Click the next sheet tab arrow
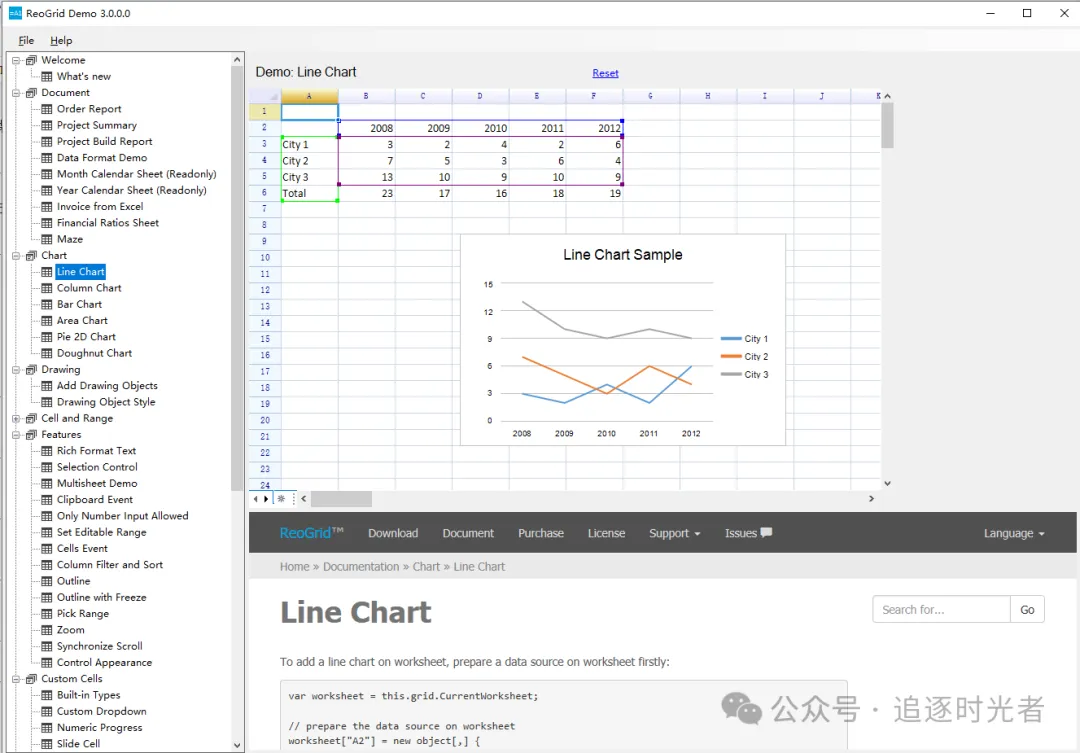 pos(266,499)
